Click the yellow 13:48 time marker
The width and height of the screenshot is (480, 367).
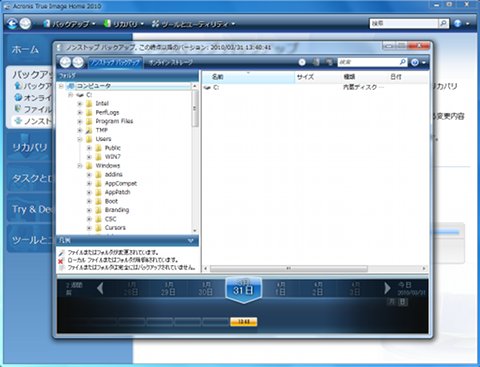tap(244, 322)
